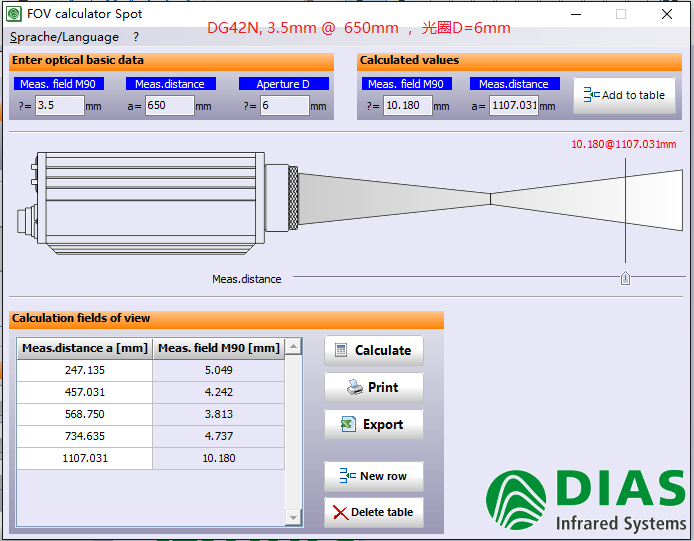Click Add to table button
This screenshot has height=541, width=694.
624,96
